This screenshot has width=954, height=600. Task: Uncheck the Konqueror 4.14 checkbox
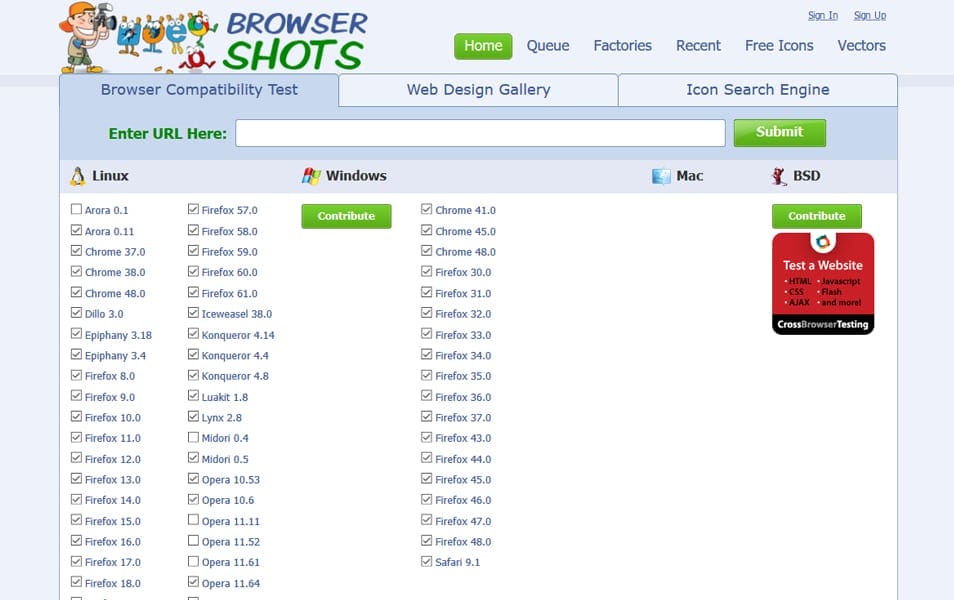click(193, 333)
